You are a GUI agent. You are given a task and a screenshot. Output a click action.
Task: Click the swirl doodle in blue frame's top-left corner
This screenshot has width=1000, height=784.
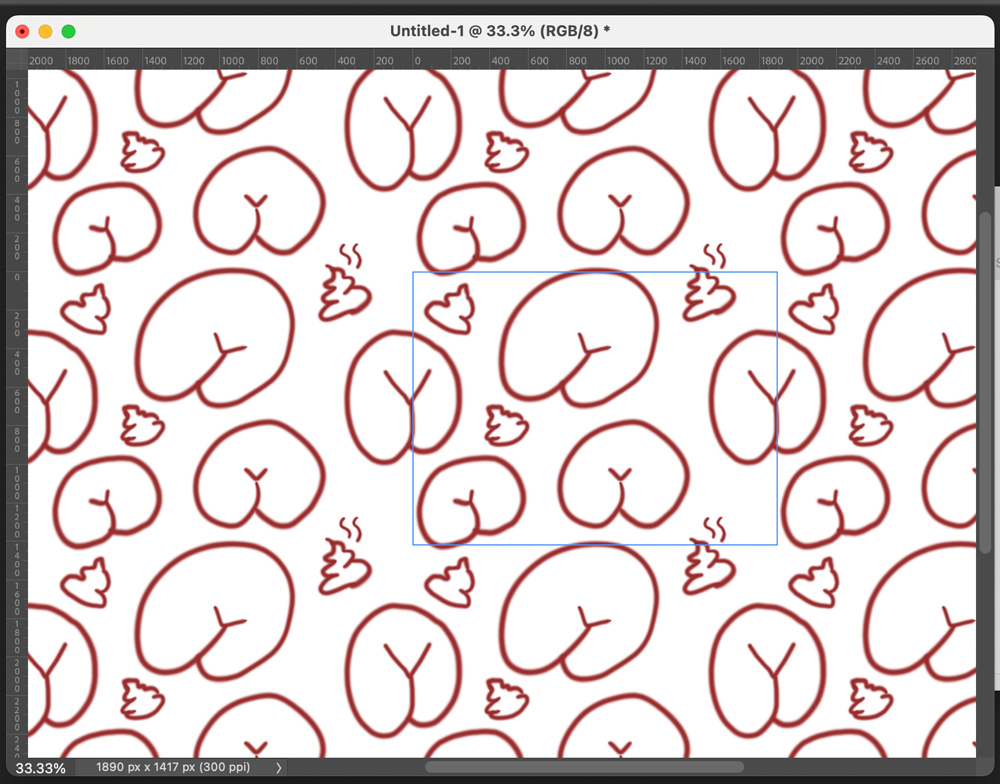coord(450,308)
